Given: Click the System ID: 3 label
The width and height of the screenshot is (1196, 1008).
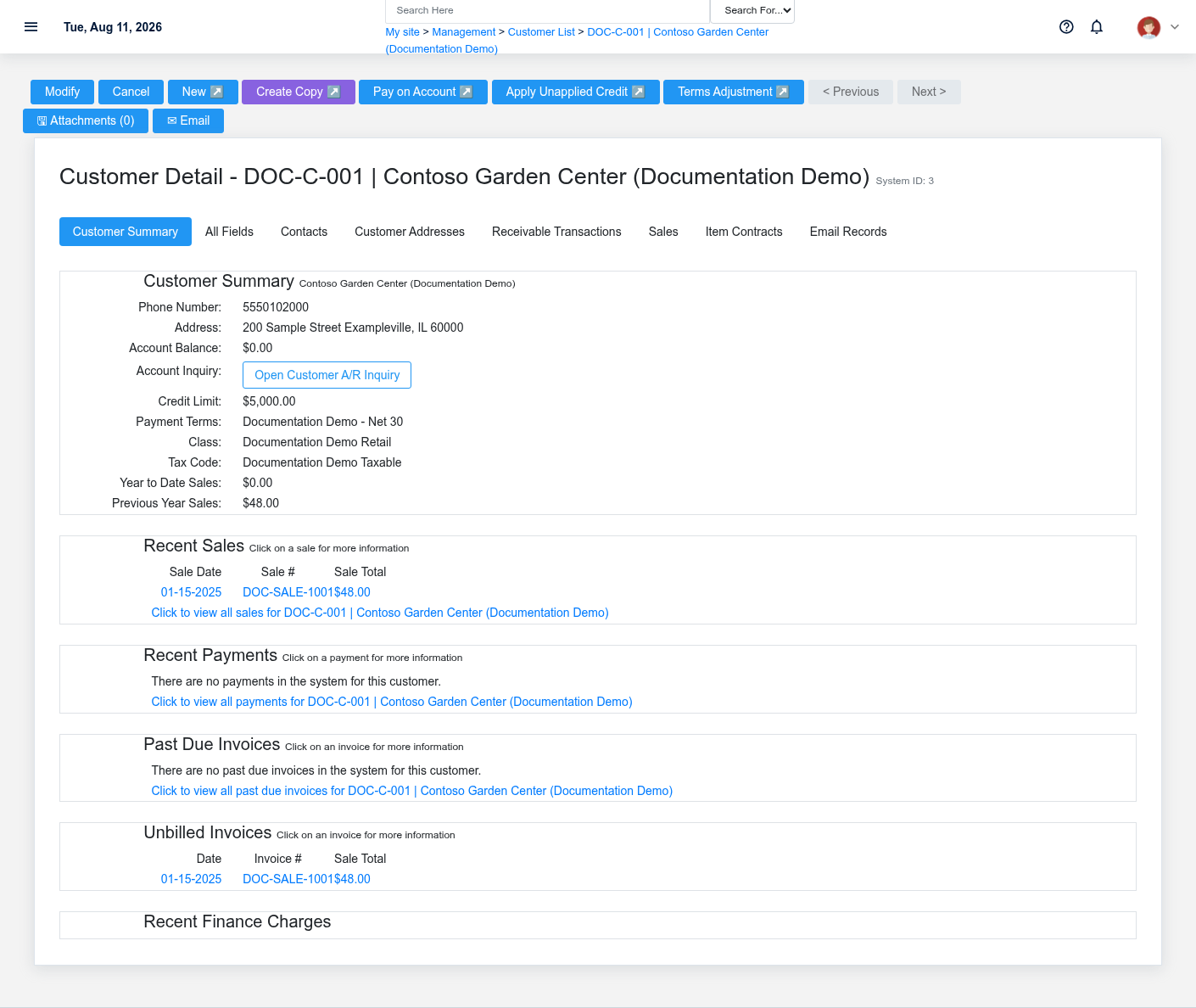Looking at the screenshot, I should point(904,181).
